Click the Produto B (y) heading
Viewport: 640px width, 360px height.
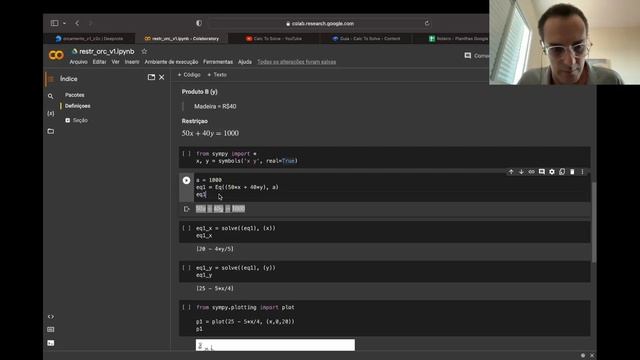pos(200,92)
